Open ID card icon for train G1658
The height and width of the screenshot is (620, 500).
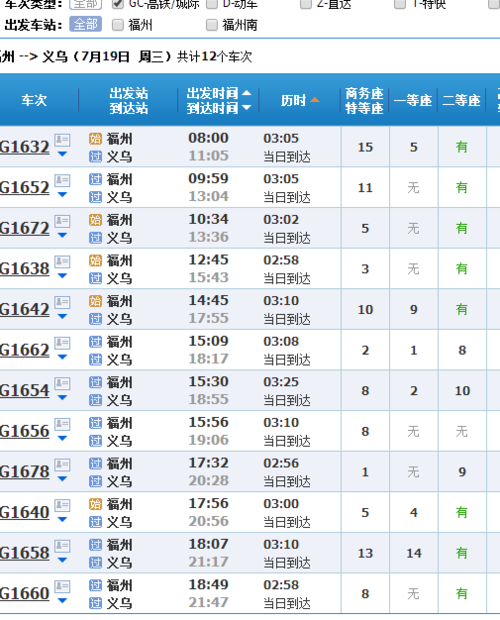[x=62, y=546]
